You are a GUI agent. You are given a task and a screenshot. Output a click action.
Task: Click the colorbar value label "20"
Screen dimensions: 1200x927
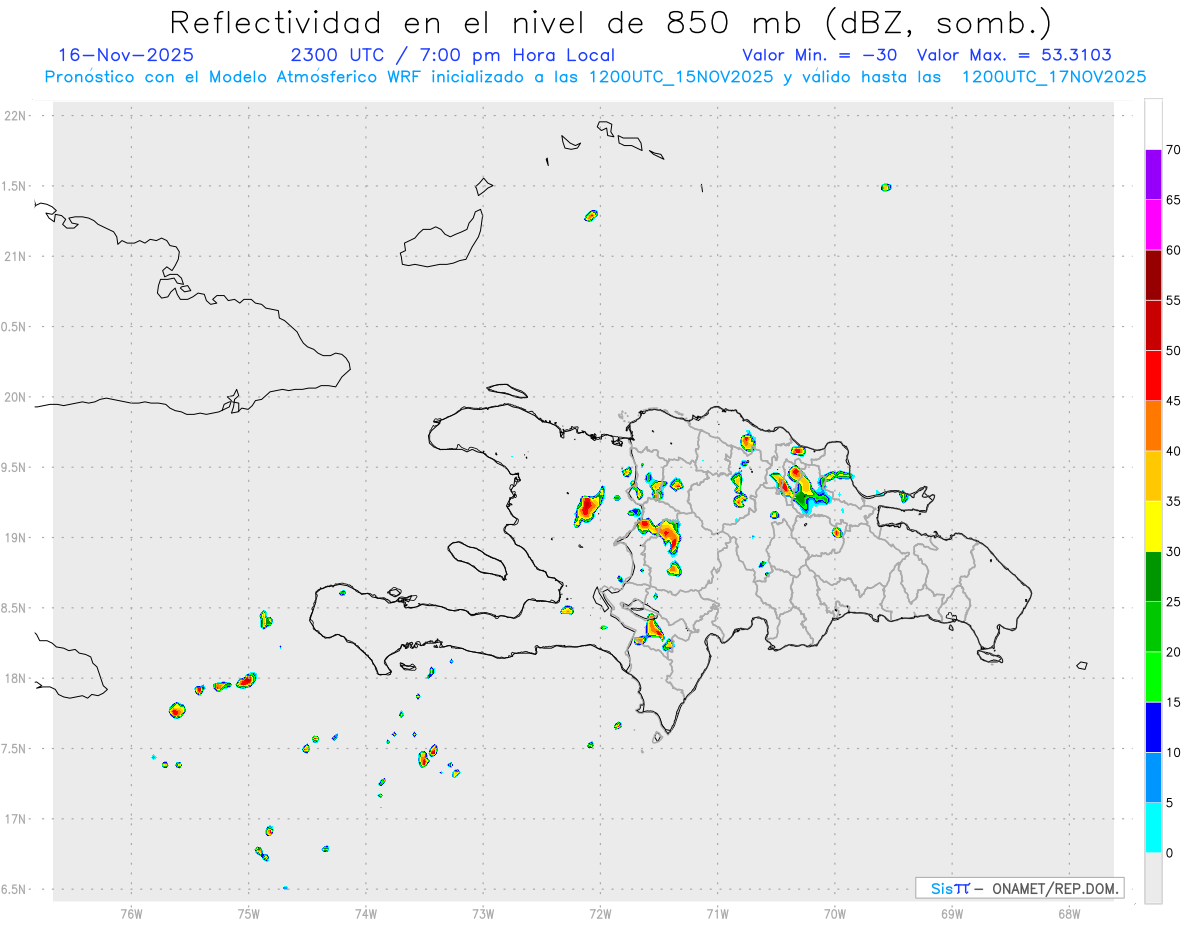1173,652
